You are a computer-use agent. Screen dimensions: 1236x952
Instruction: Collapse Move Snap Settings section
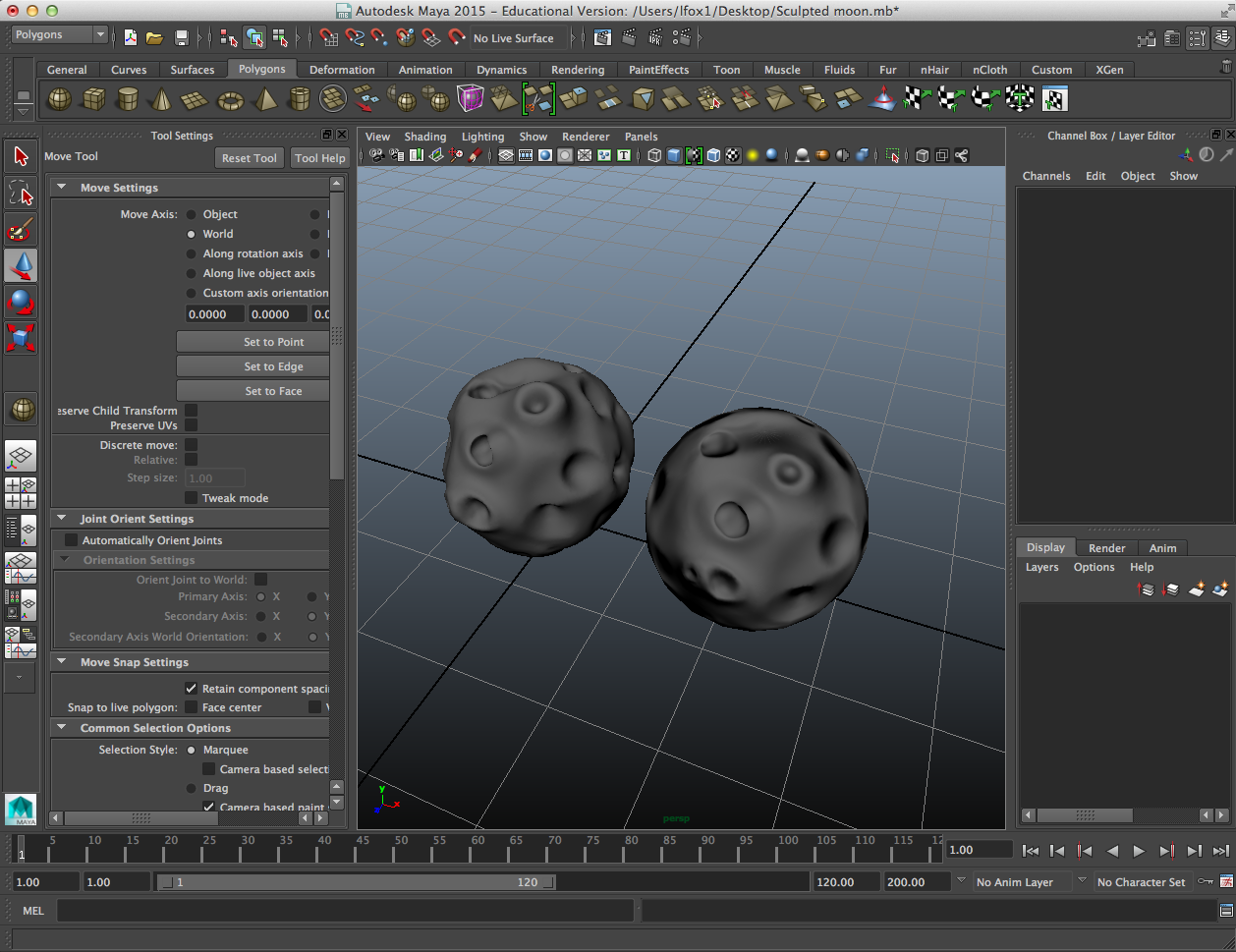62,662
